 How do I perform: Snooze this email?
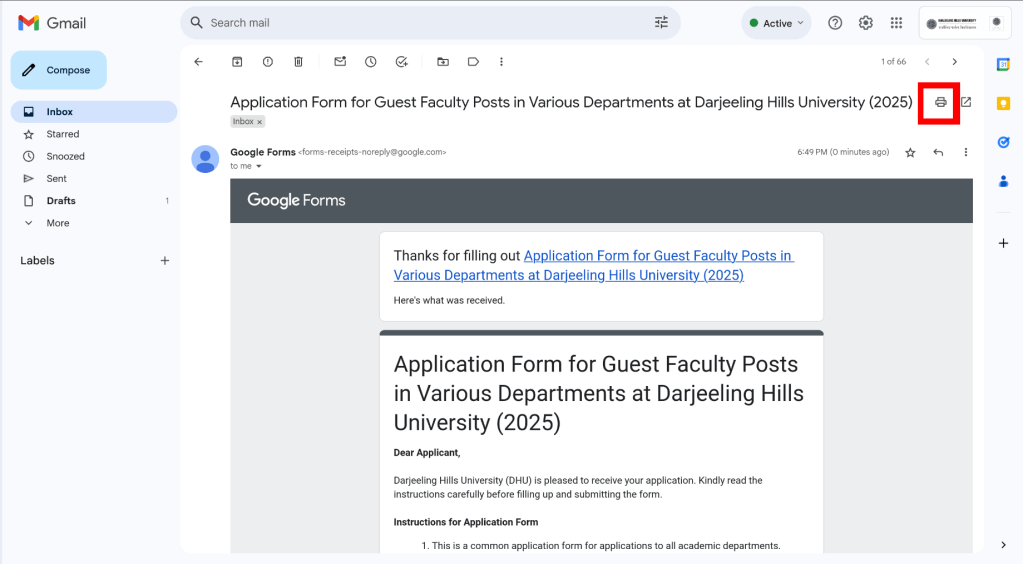tap(370, 62)
